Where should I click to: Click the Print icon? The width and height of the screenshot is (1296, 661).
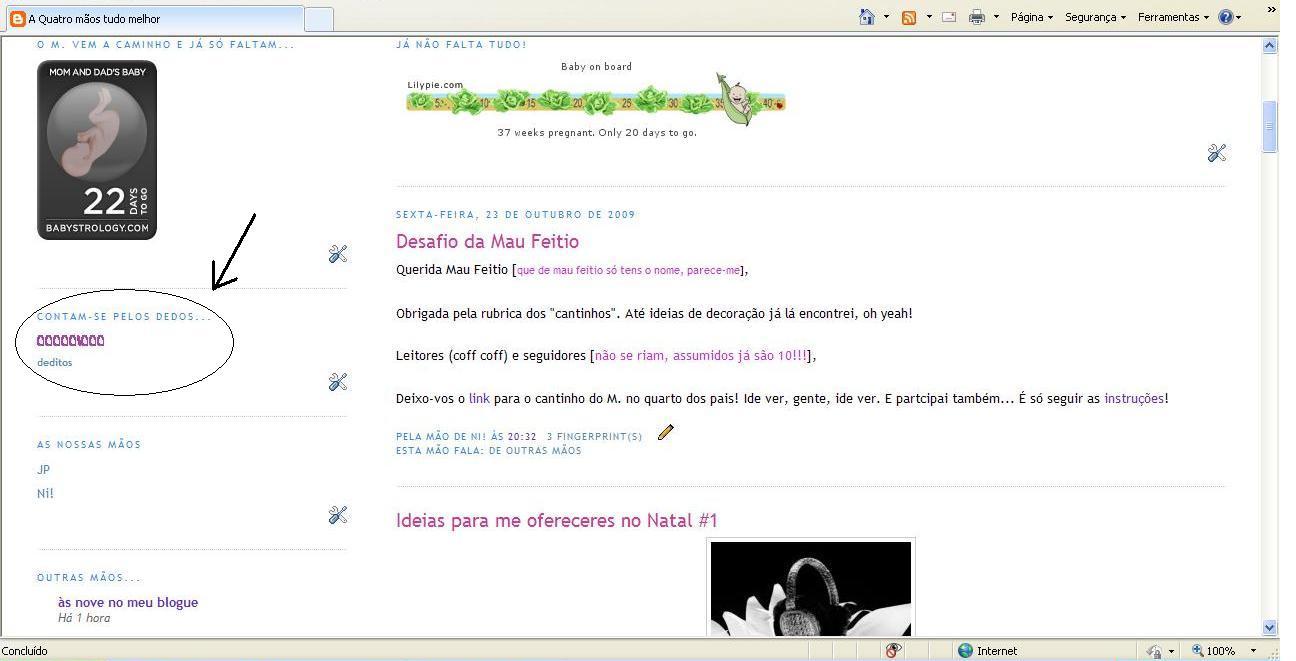[x=977, y=17]
